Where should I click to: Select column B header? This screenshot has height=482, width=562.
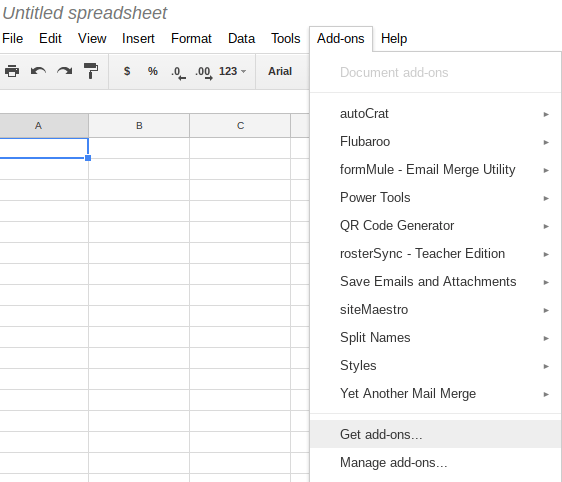pyautogui.click(x=139, y=125)
